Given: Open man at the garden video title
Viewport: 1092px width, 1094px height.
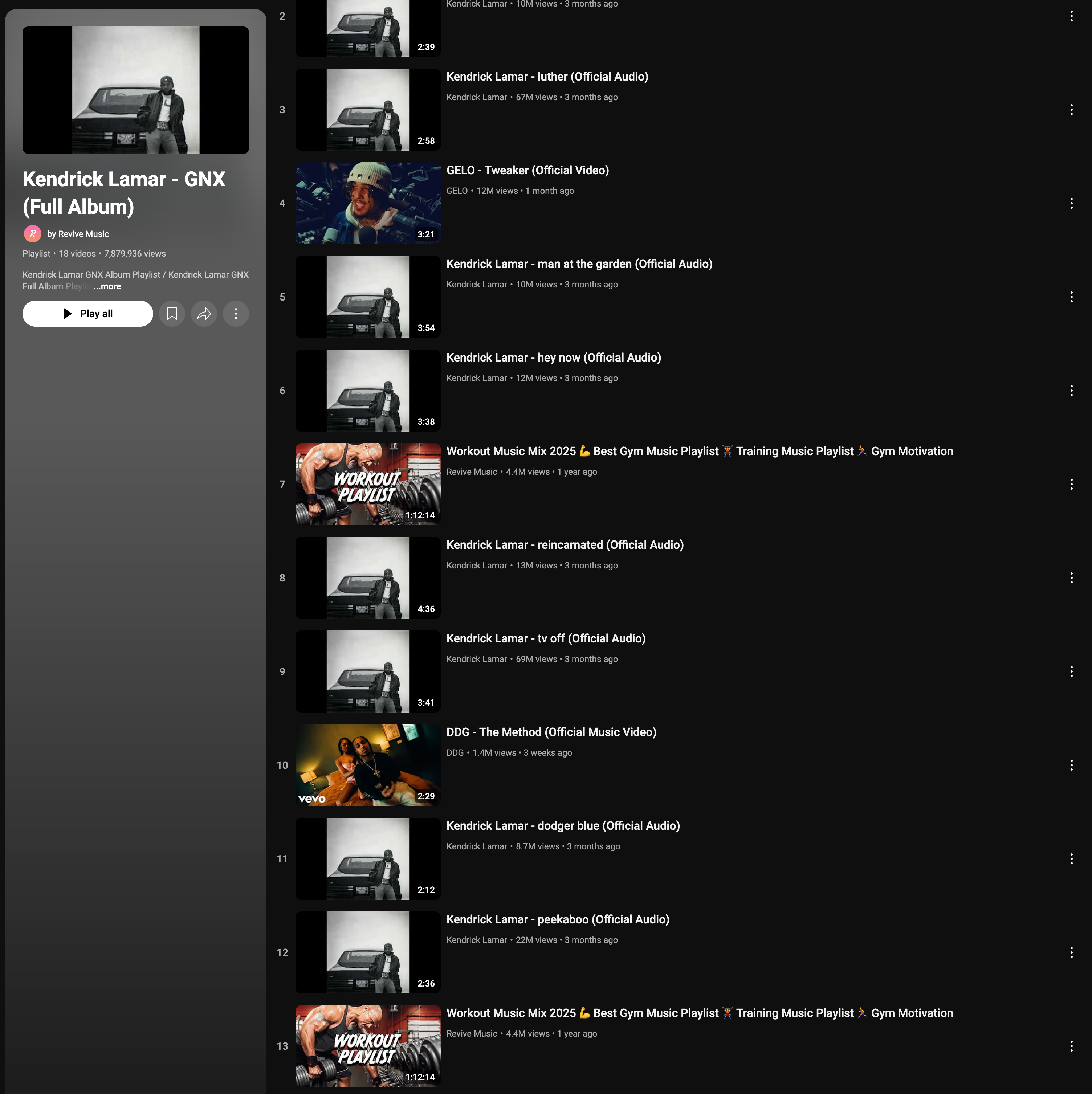Looking at the screenshot, I should (x=579, y=264).
